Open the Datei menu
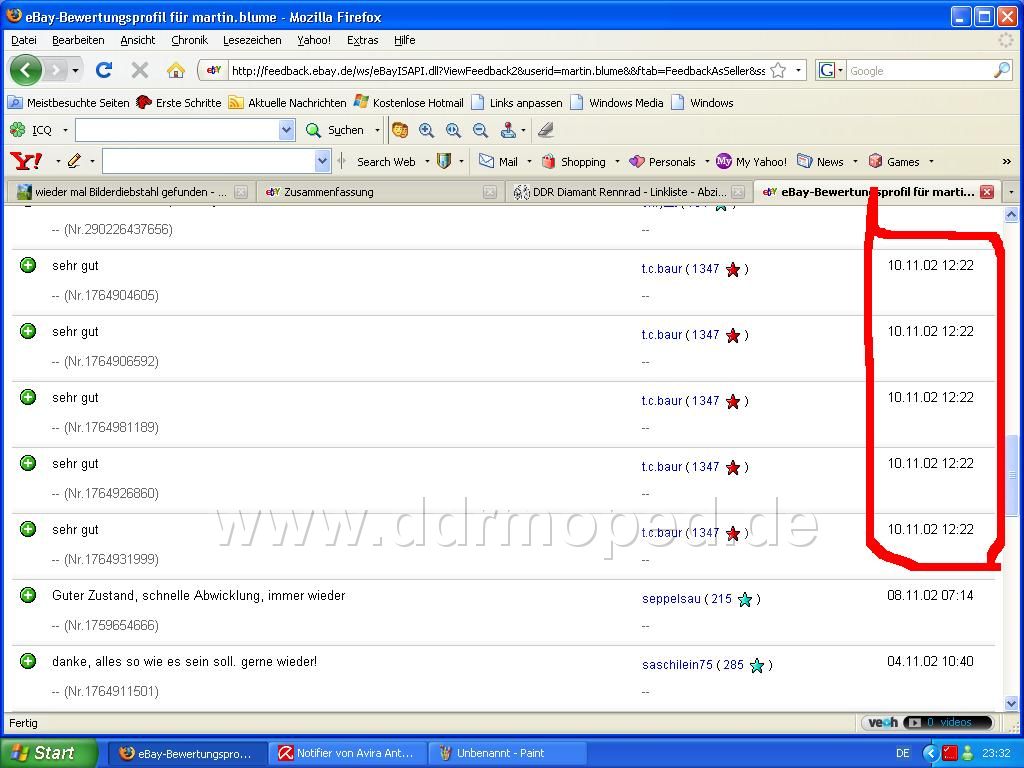Viewport: 1024px width, 768px height. pyautogui.click(x=24, y=40)
